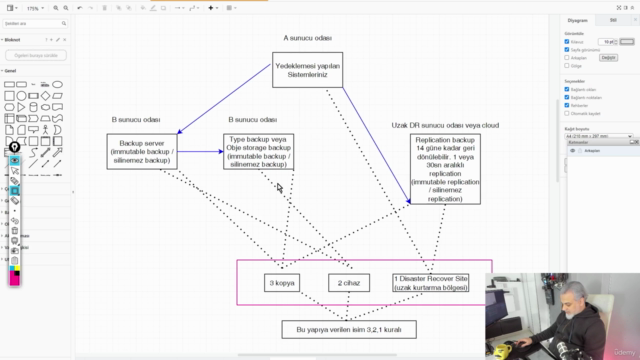Toggle the Sayfa görünümü checkbox
This screenshot has width=640, height=360.
(x=567, y=50)
